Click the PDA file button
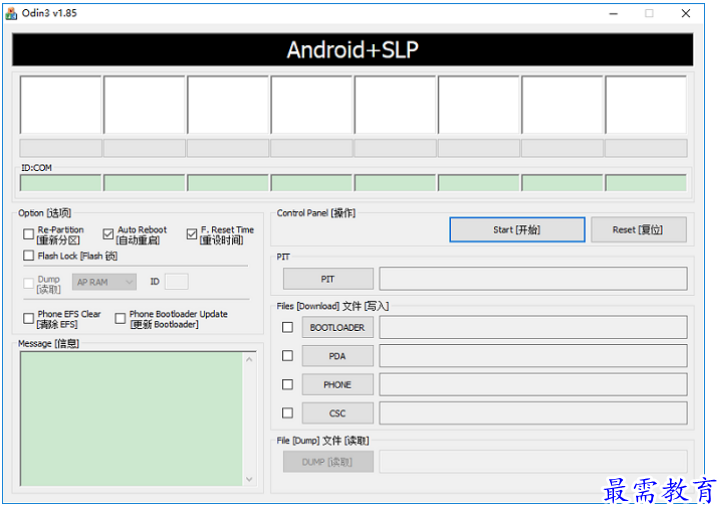This screenshot has height=522, width=725. [338, 356]
